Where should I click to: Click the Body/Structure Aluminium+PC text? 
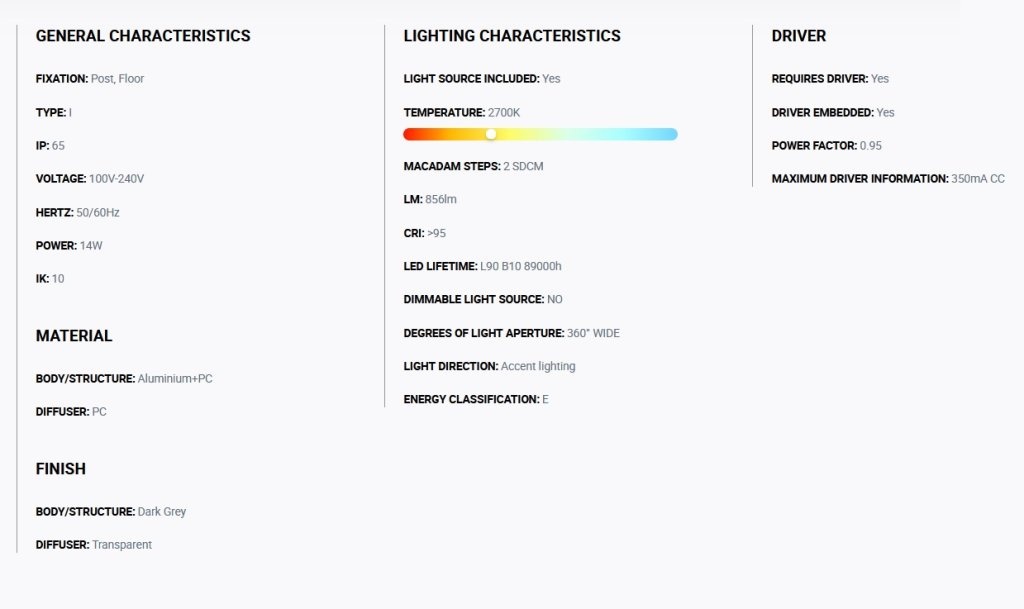pos(124,378)
